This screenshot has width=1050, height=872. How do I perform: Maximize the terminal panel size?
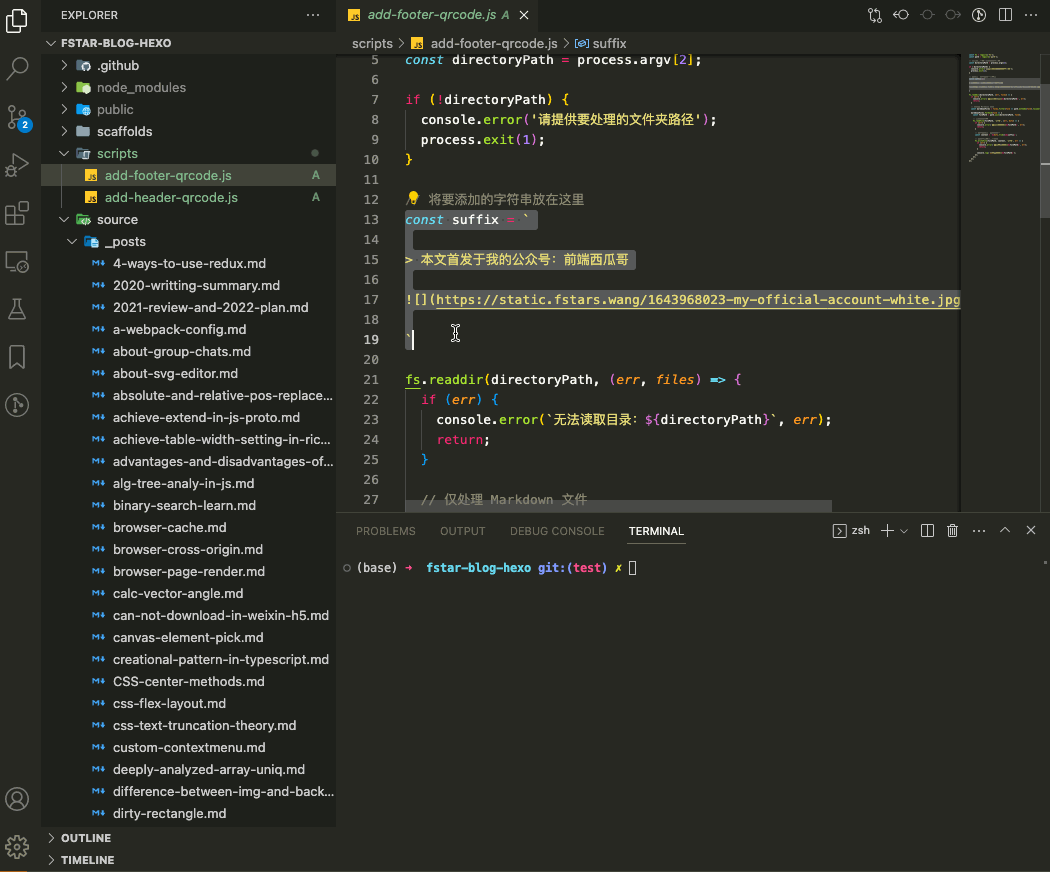1005,531
